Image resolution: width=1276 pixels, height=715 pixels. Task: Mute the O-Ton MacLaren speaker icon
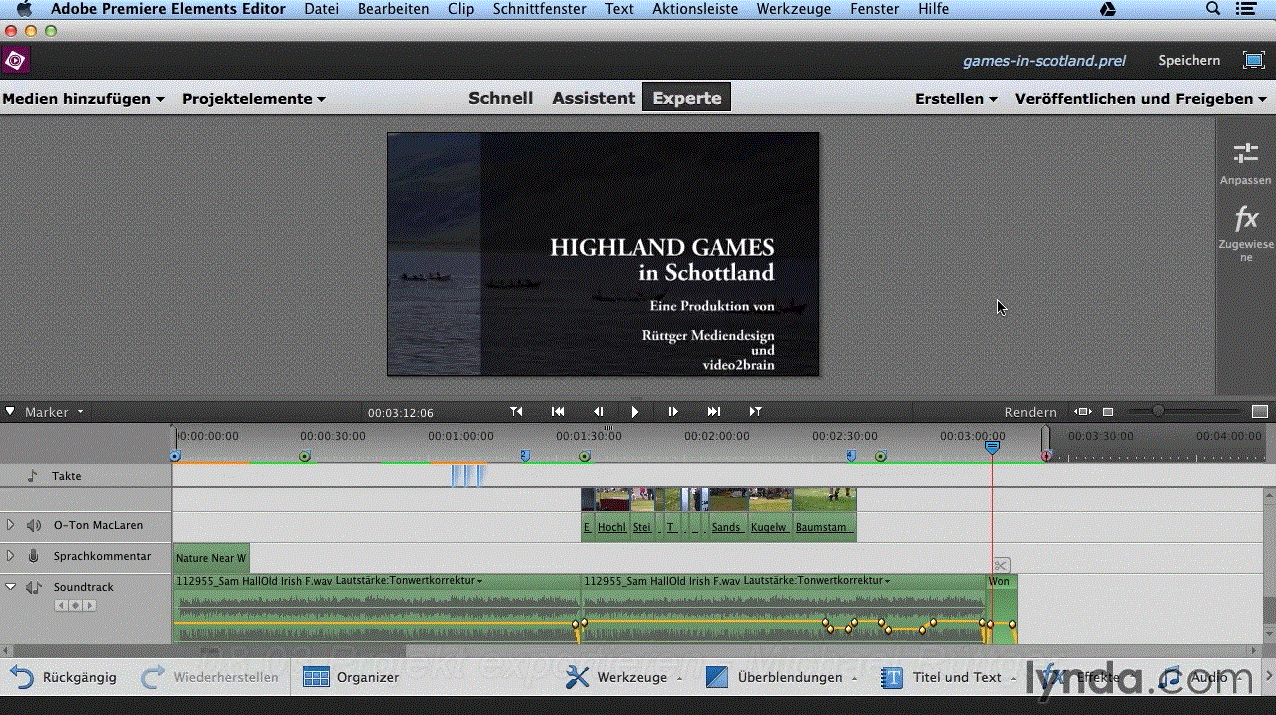34,525
